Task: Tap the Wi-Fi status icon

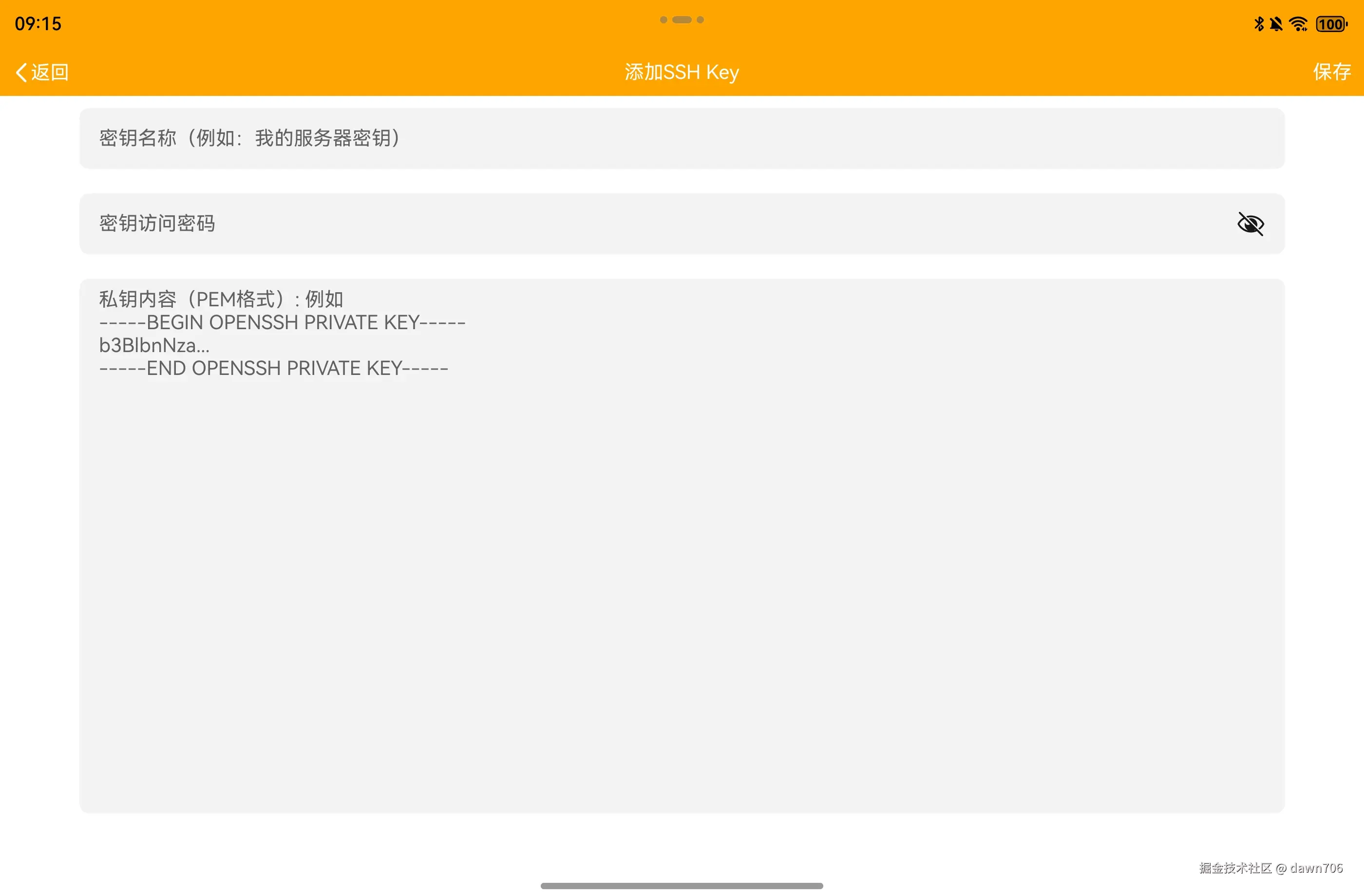Action: [1298, 24]
